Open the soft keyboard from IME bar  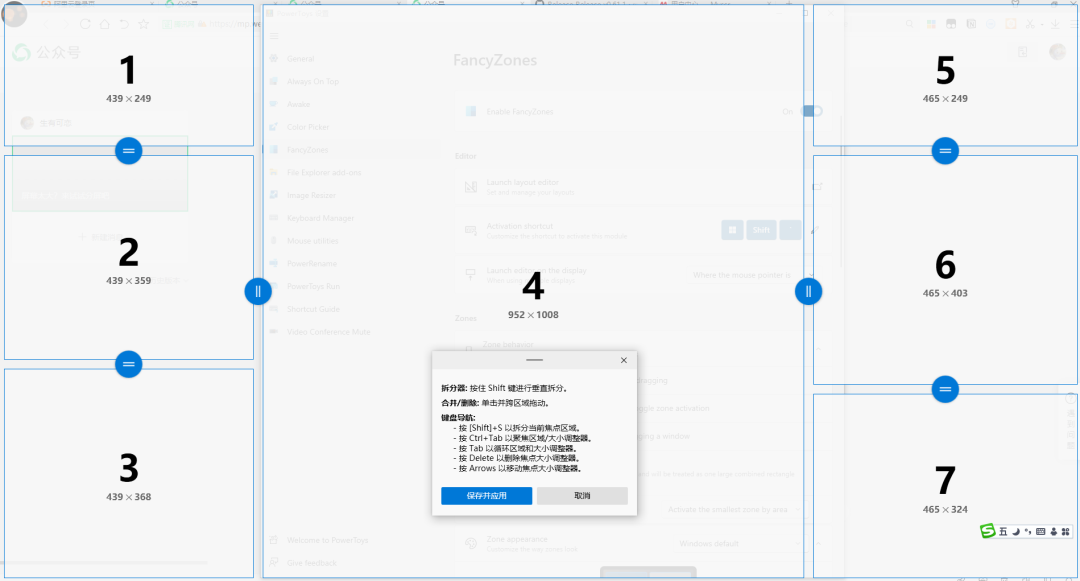(x=1041, y=531)
